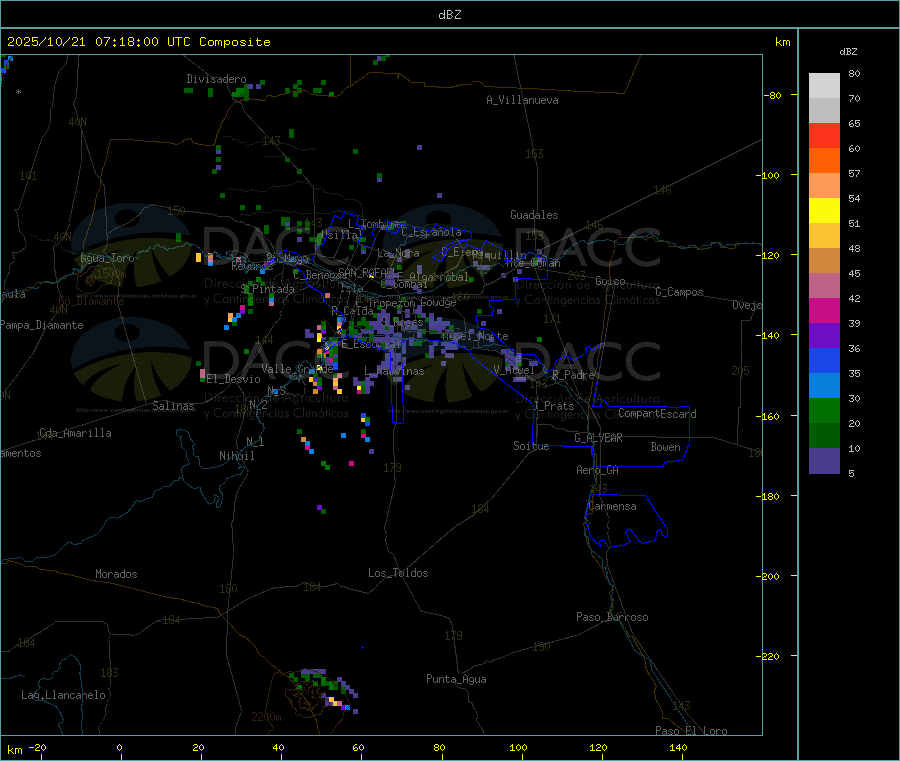Click the 140 tick on bottom axis
The height and width of the screenshot is (761, 900).
click(678, 747)
